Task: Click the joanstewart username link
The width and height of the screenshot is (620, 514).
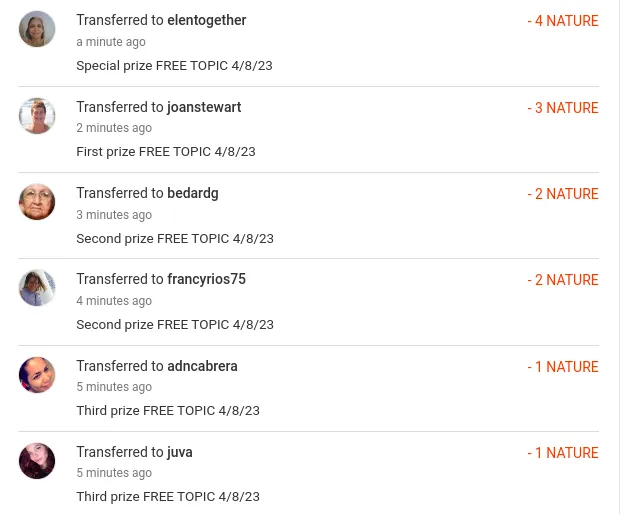Action: coord(204,107)
